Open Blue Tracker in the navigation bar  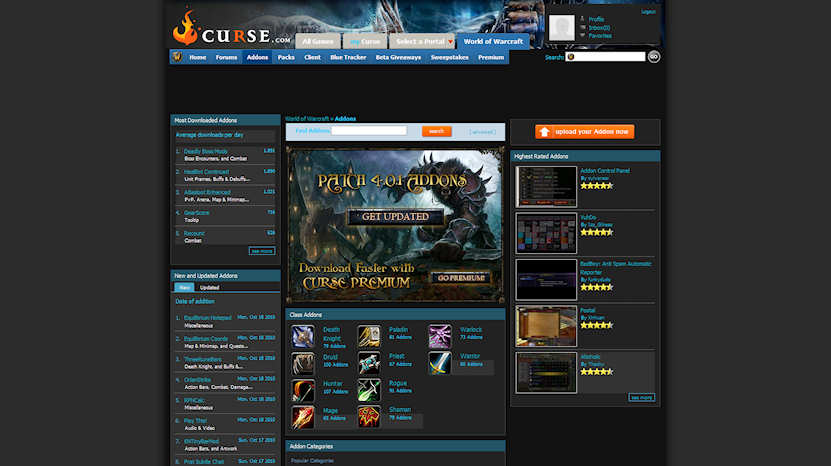tap(348, 57)
